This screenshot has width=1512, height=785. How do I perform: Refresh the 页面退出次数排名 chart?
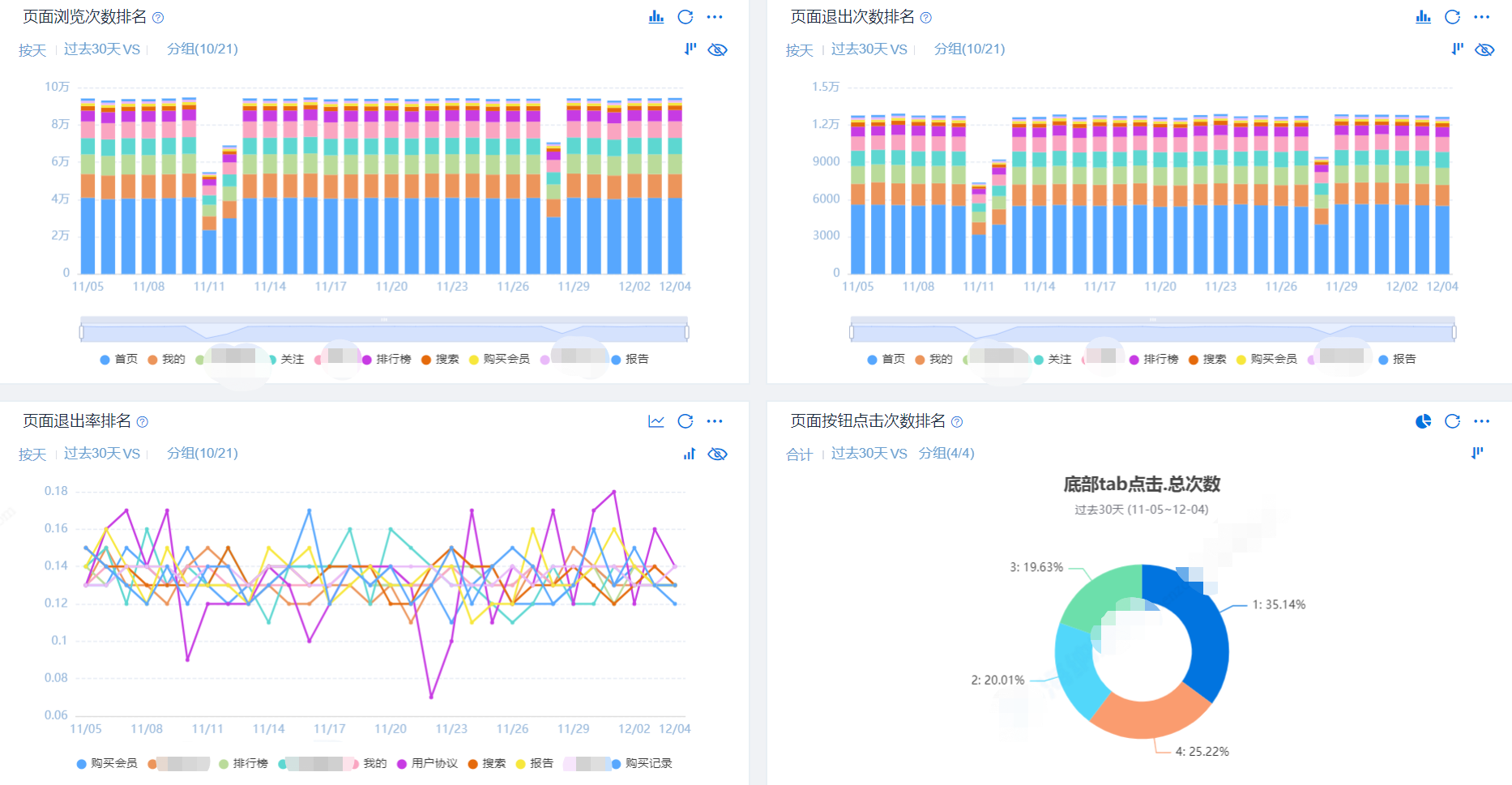[x=1453, y=17]
